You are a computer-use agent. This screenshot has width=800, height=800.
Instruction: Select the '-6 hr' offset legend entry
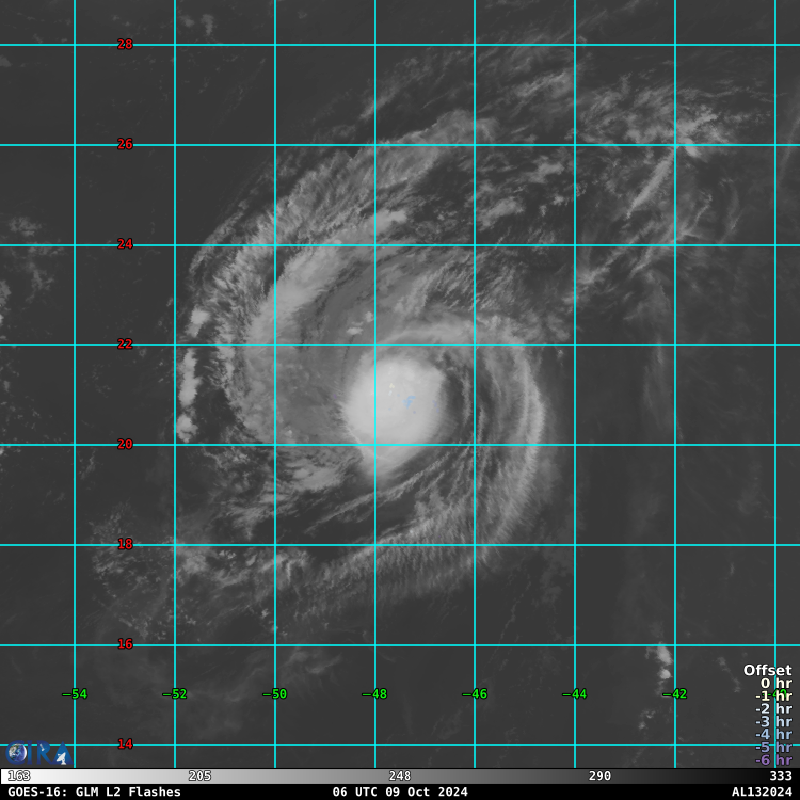point(773,760)
